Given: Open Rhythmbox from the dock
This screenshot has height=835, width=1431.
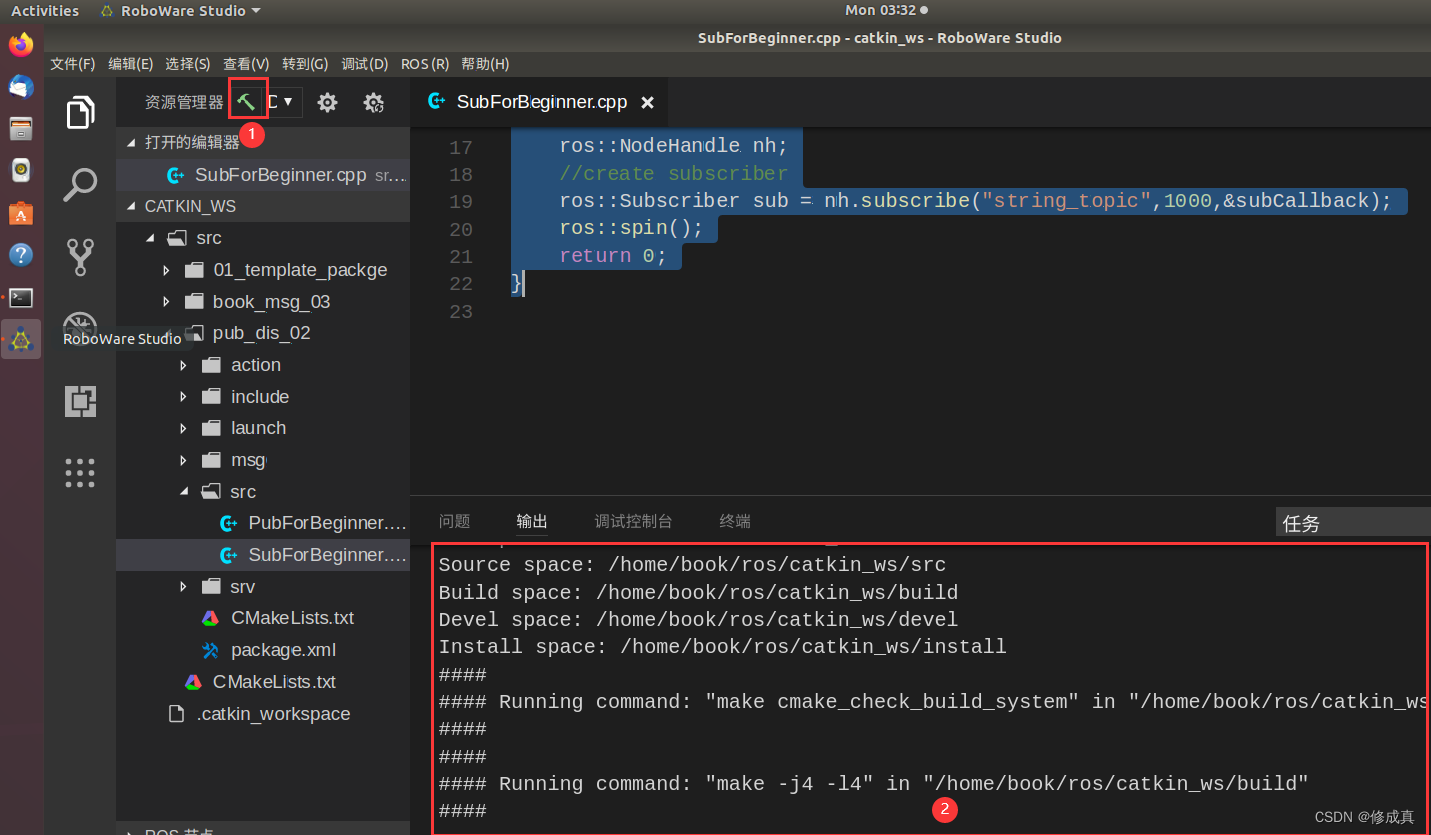Looking at the screenshot, I should click(x=21, y=170).
